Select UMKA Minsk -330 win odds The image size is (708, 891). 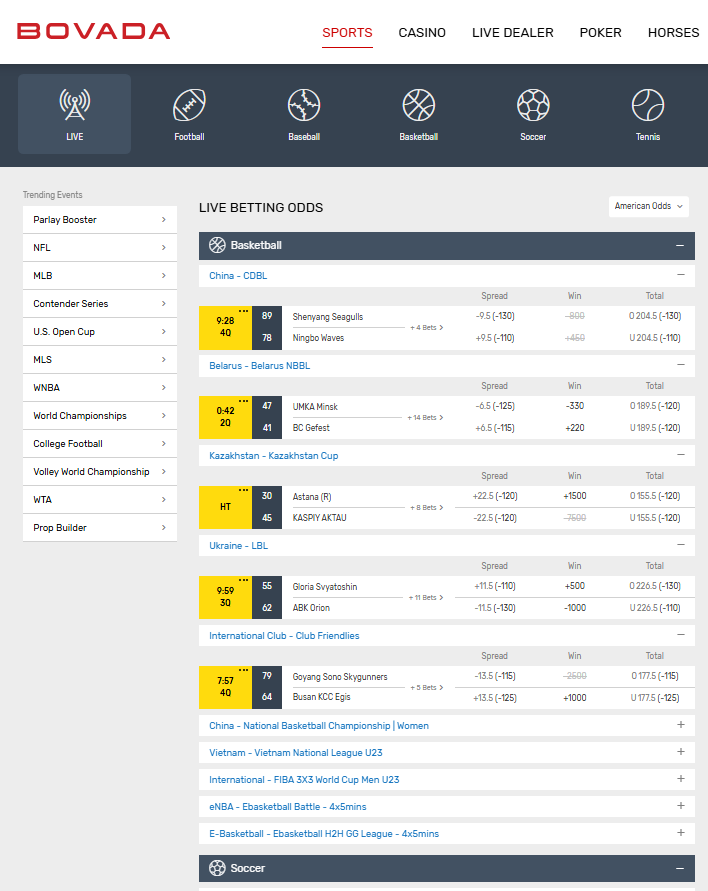(574, 407)
